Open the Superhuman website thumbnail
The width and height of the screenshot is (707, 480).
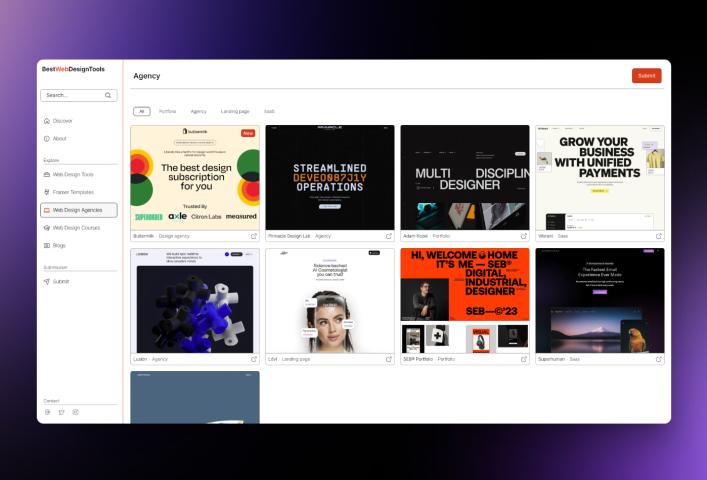[599, 300]
